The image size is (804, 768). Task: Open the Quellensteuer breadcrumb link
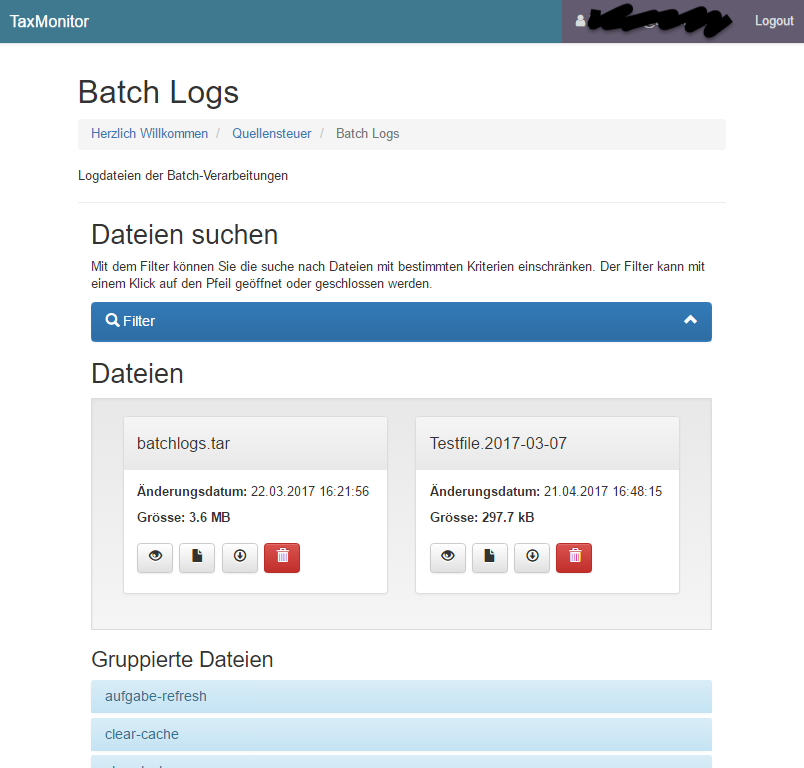(272, 133)
